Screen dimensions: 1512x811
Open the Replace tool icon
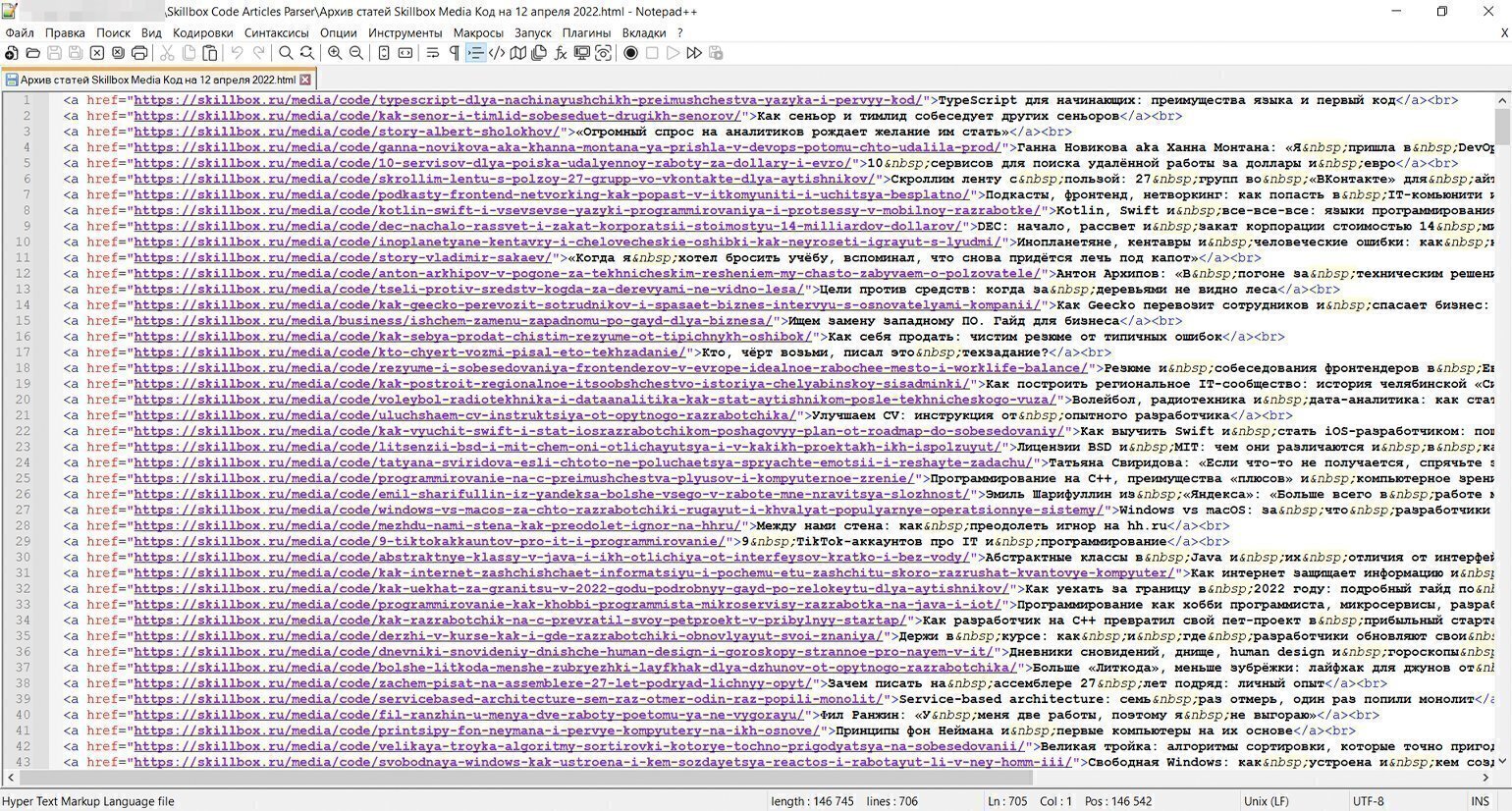click(x=307, y=53)
